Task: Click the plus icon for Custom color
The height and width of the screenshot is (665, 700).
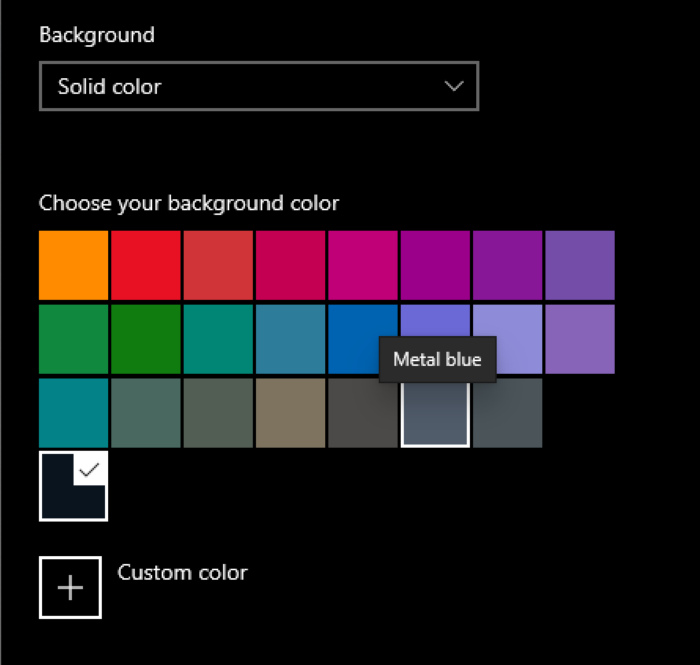Action: coord(70,587)
